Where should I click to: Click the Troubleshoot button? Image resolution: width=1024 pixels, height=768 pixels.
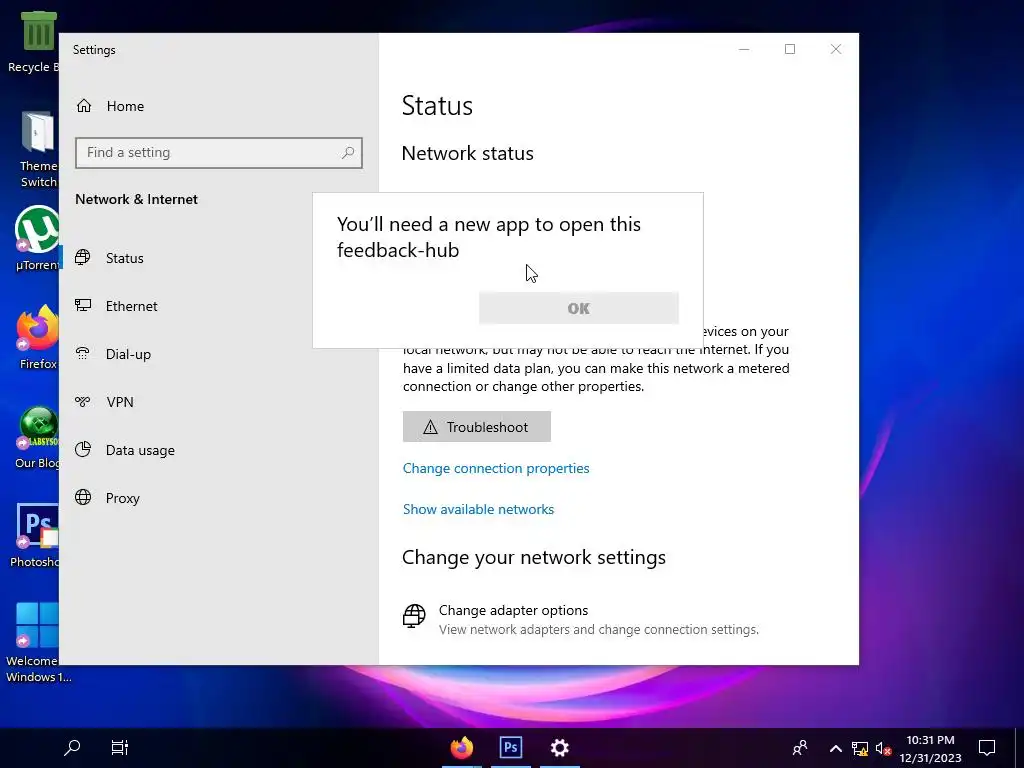[477, 426]
